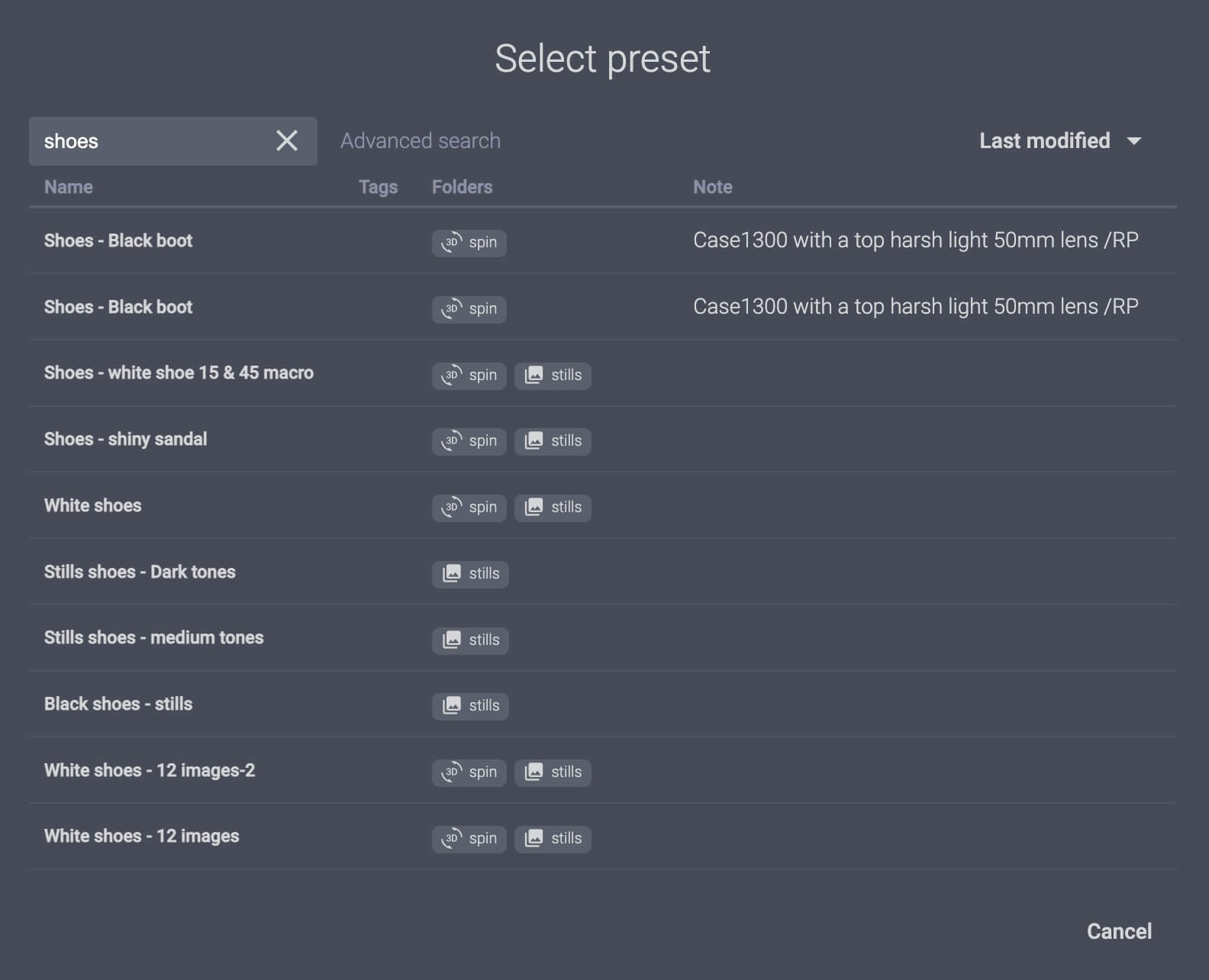The height and width of the screenshot is (980, 1209).
Task: Select the stills badge on Stills shoes - medium tones row
Action: coord(469,640)
